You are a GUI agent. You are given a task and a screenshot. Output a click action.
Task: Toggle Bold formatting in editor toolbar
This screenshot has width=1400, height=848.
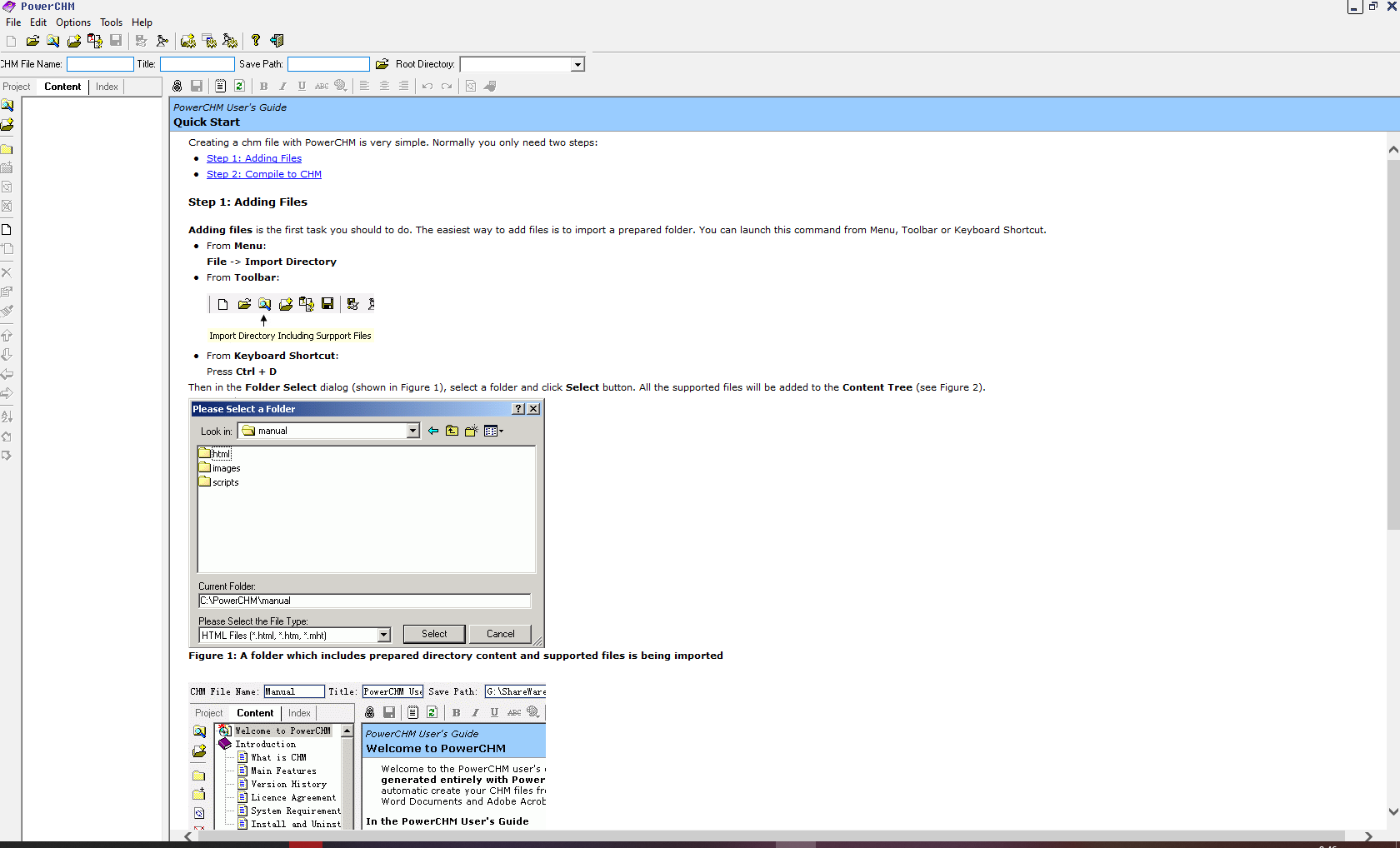coord(263,86)
